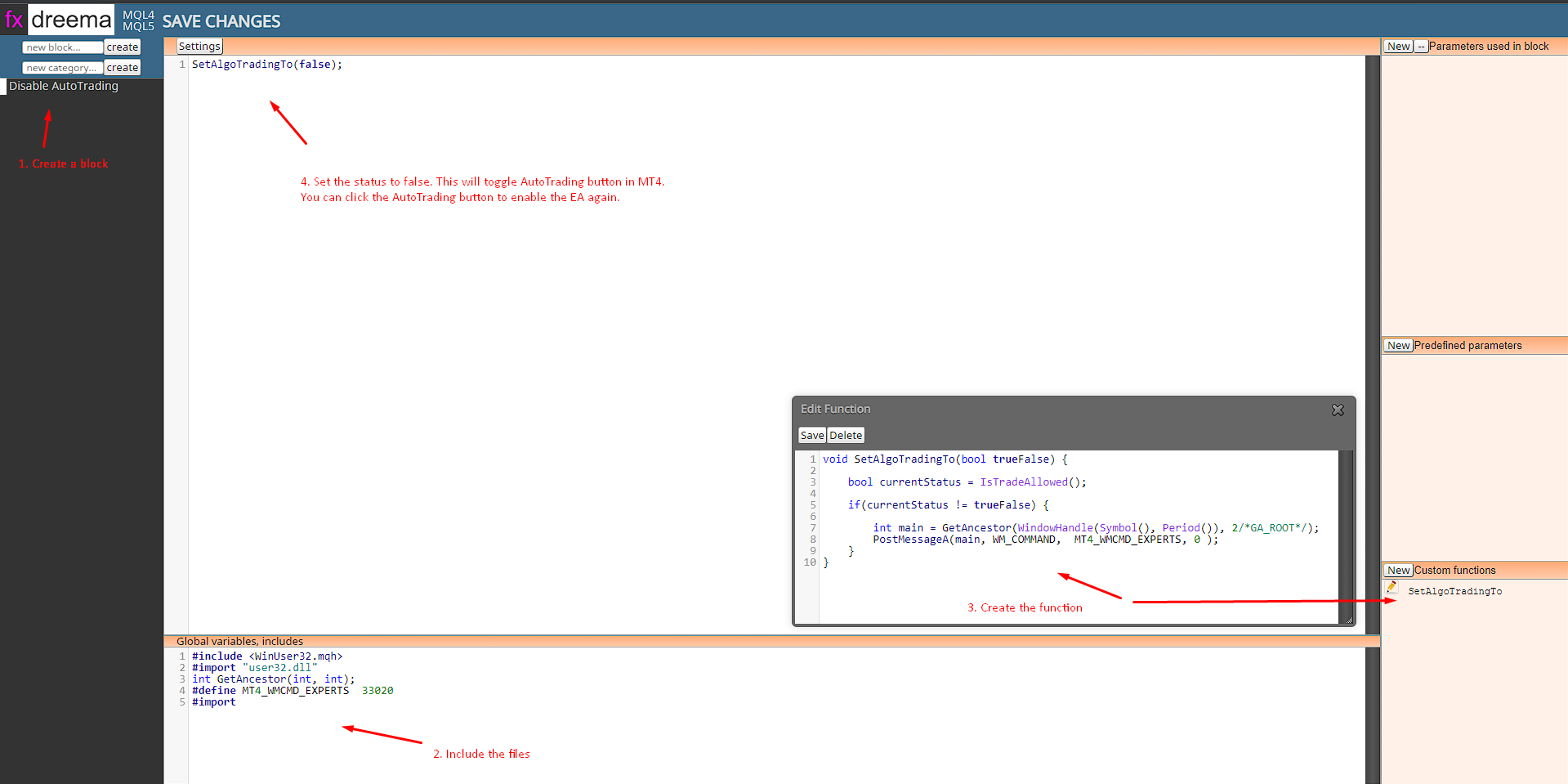Click the Predefined parameters header
Screen dimensions: 1568x784
1467,346
